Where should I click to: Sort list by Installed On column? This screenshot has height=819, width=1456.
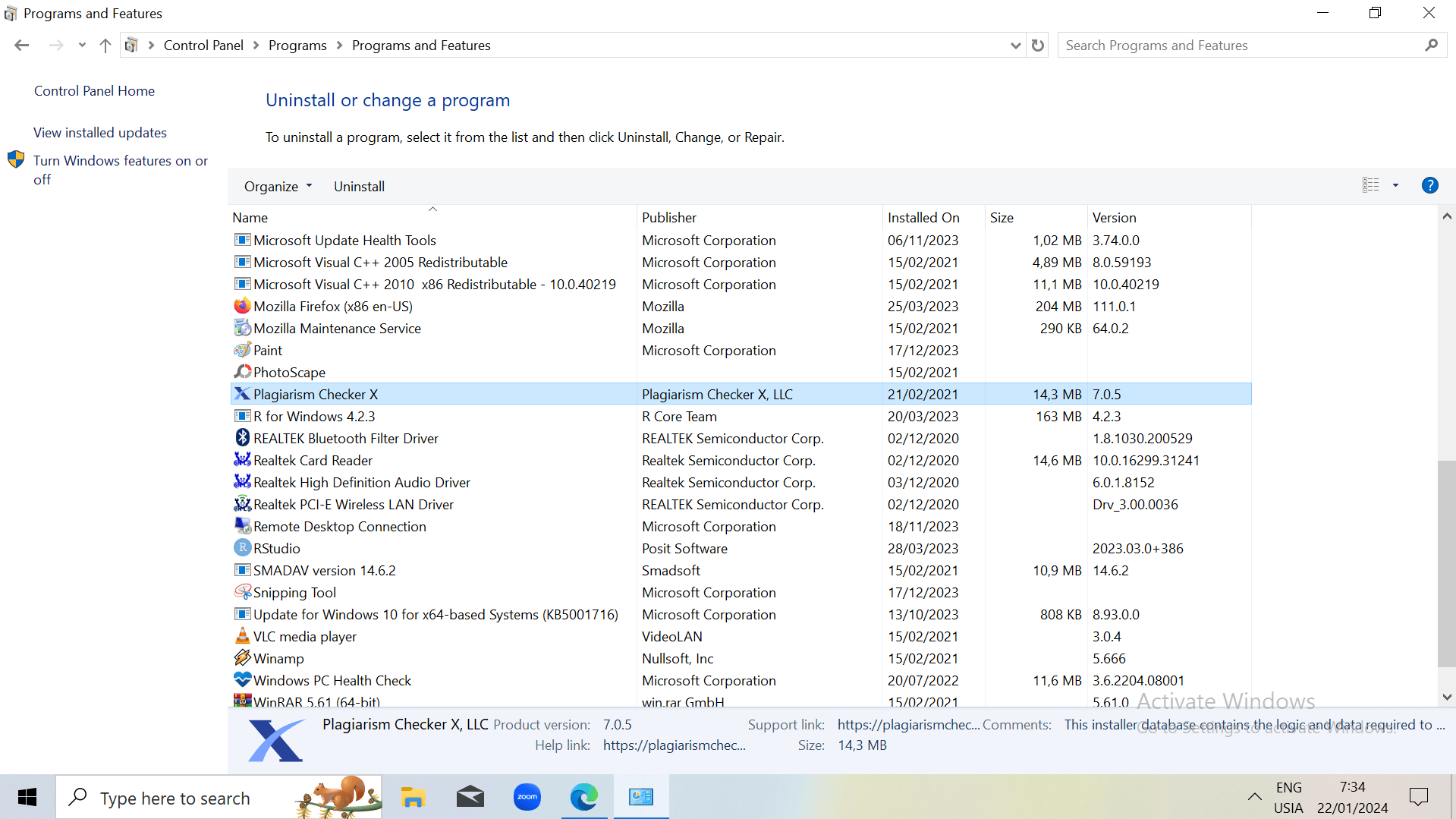[x=933, y=217]
